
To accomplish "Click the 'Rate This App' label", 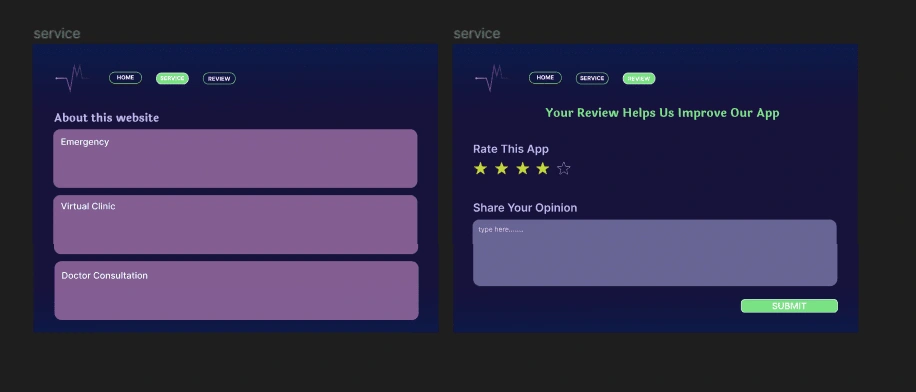I will coord(511,149).
